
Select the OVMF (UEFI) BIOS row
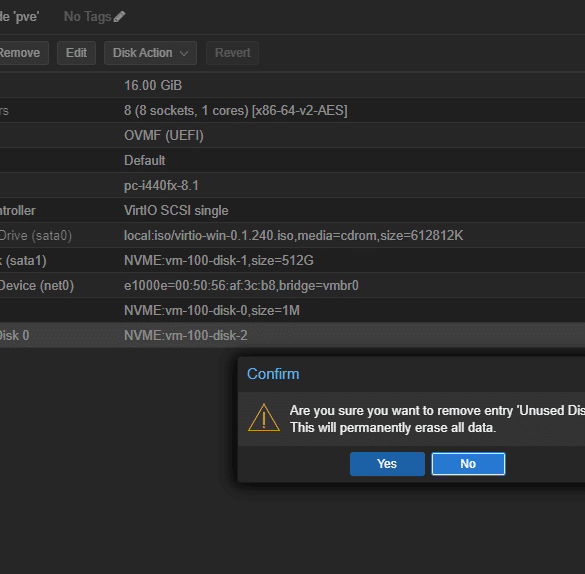coord(292,135)
